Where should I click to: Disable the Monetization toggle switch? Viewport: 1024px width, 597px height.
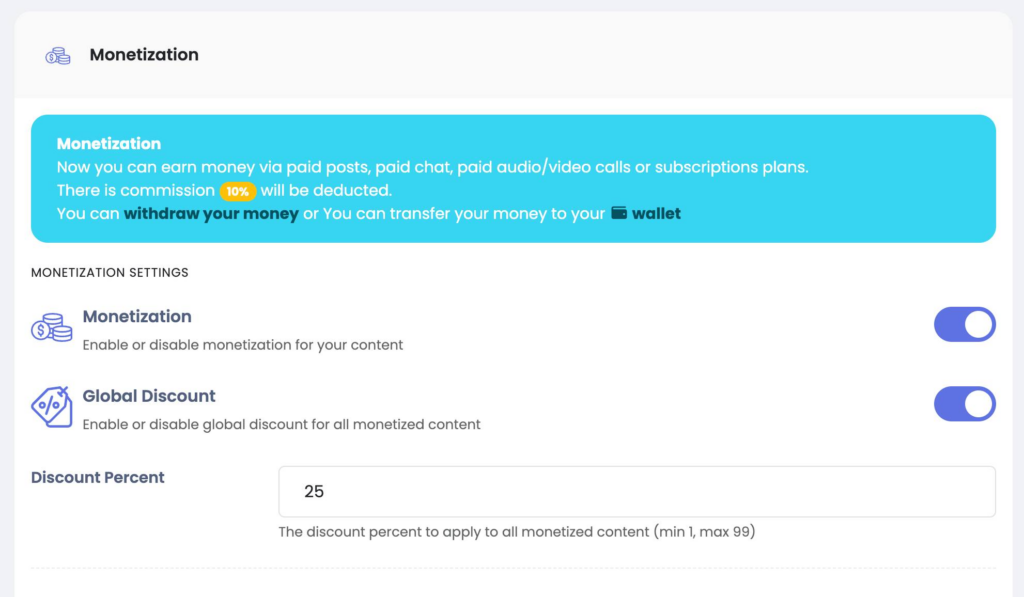[965, 325]
